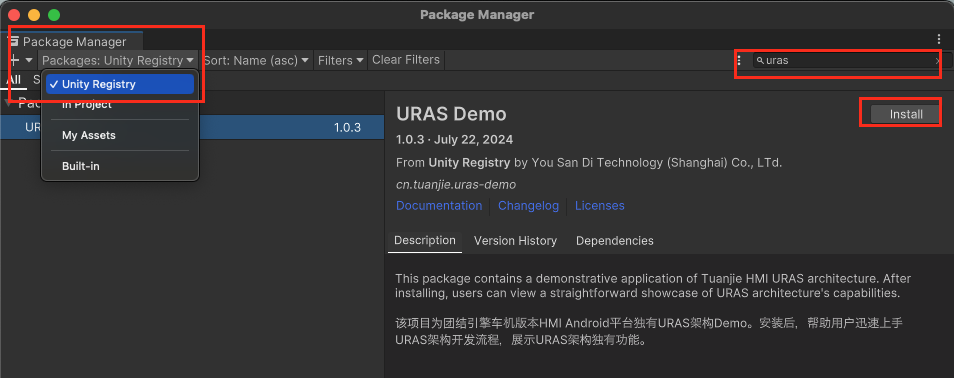
Task: Click the cn.tuanjie.uras-demo package identifier text
Action: tap(456, 184)
